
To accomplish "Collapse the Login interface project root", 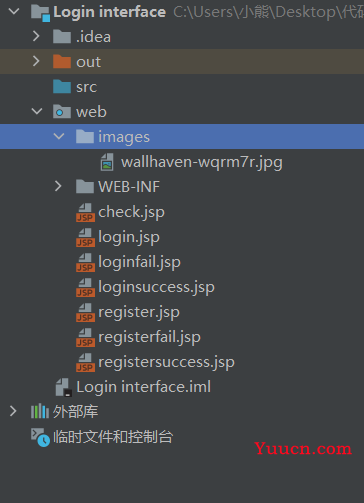I will pyautogui.click(x=14, y=12).
